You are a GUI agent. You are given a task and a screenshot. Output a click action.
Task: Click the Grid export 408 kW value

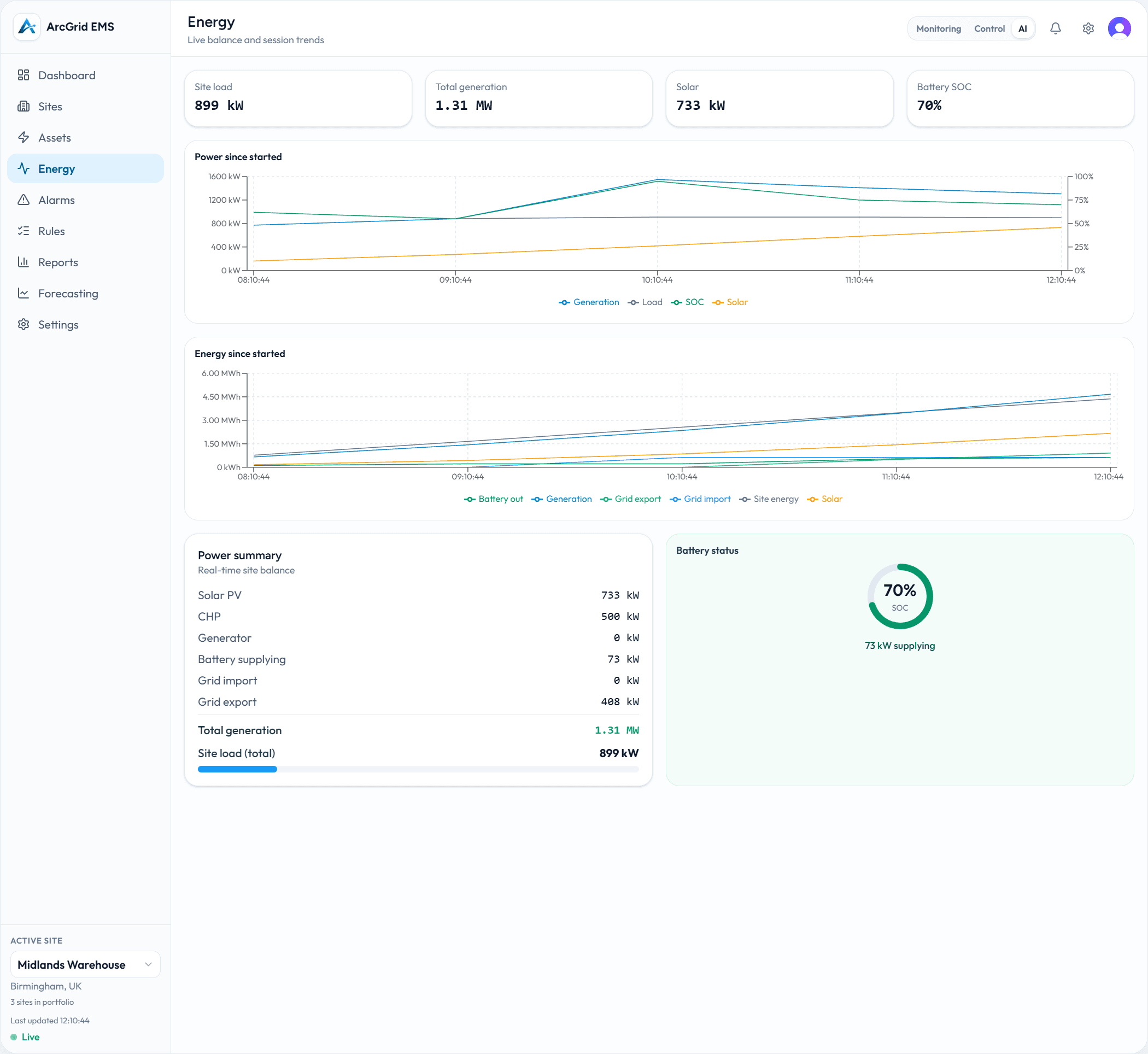[x=620, y=702]
